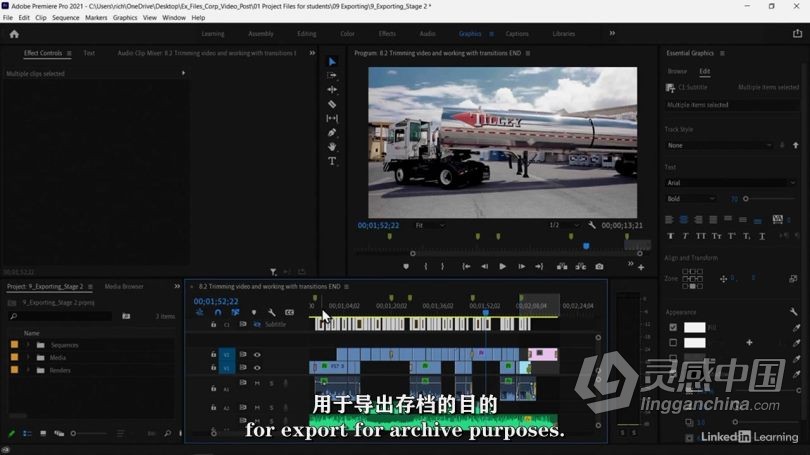Select the Hand tool
Screen dimensions: 810x455
tap(332, 147)
